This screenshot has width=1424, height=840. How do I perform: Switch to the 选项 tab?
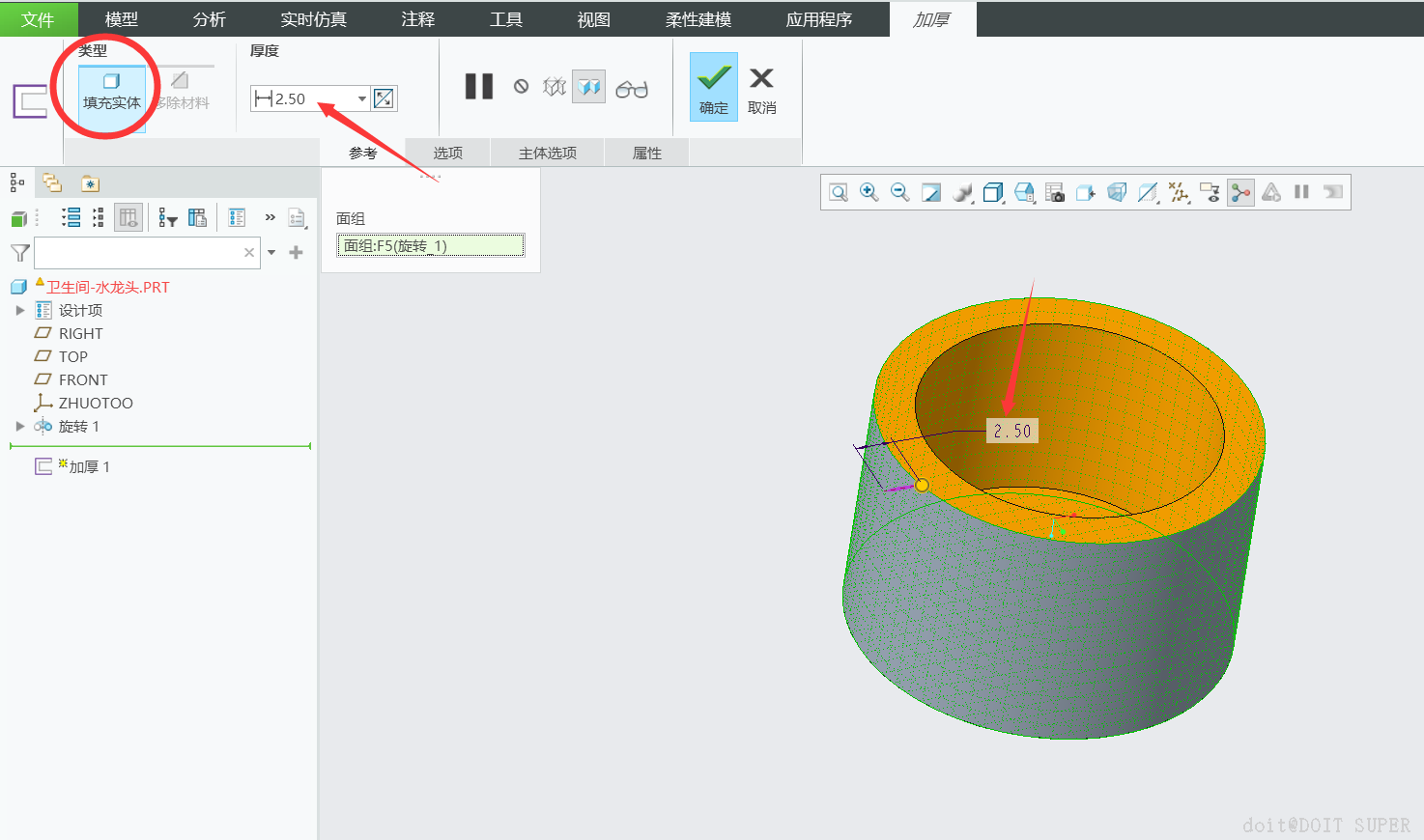coord(448,153)
